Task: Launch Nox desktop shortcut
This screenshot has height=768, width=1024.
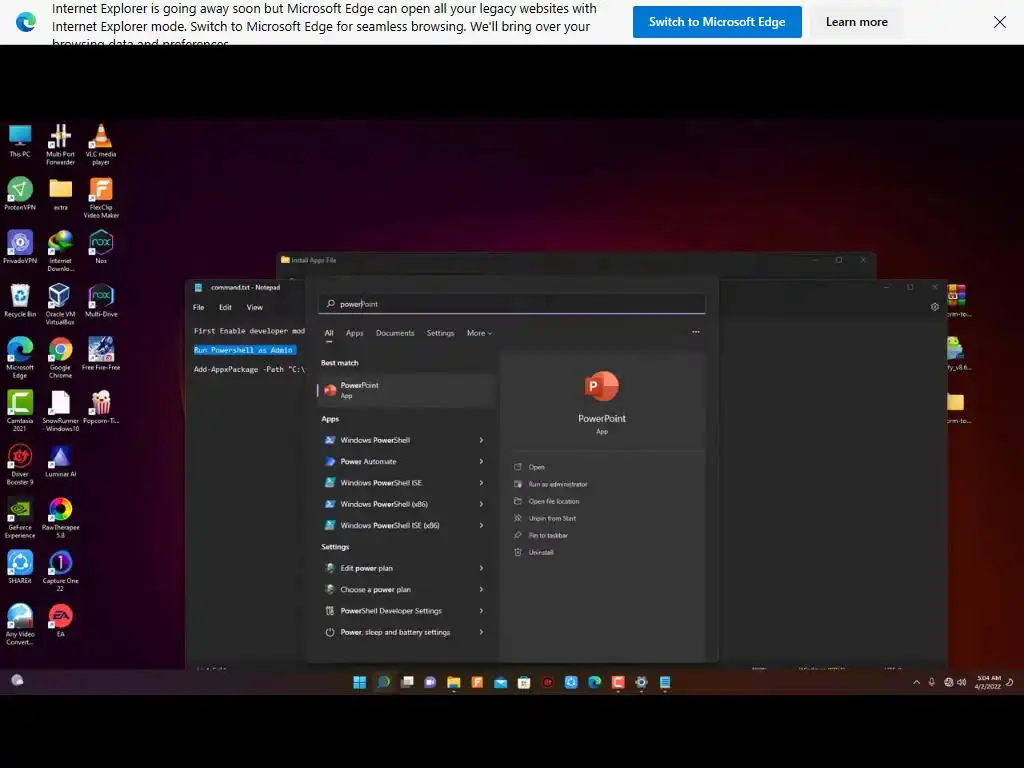Action: pyautogui.click(x=101, y=247)
